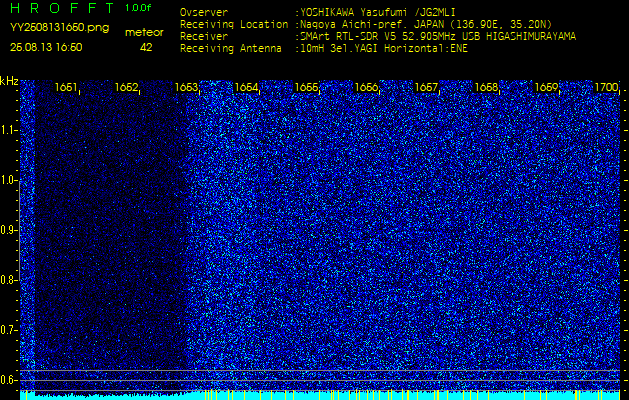Click the 1700 time marker
The image size is (629, 400).
607,87
